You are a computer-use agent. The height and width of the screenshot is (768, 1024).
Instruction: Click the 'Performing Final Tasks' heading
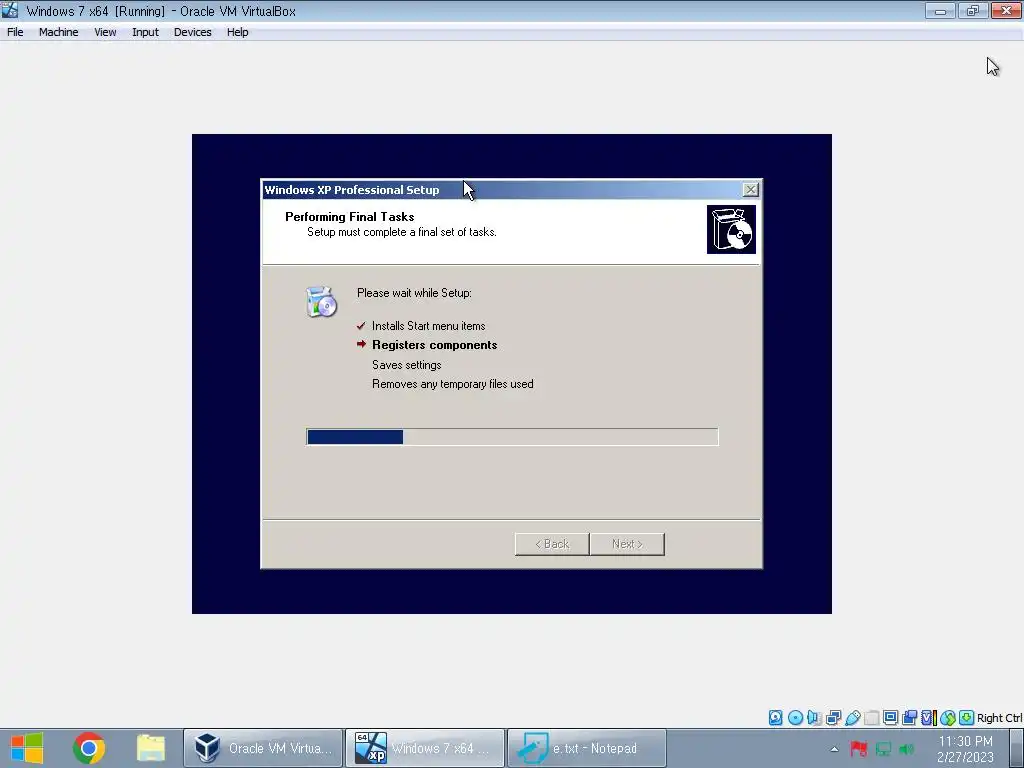pos(349,217)
